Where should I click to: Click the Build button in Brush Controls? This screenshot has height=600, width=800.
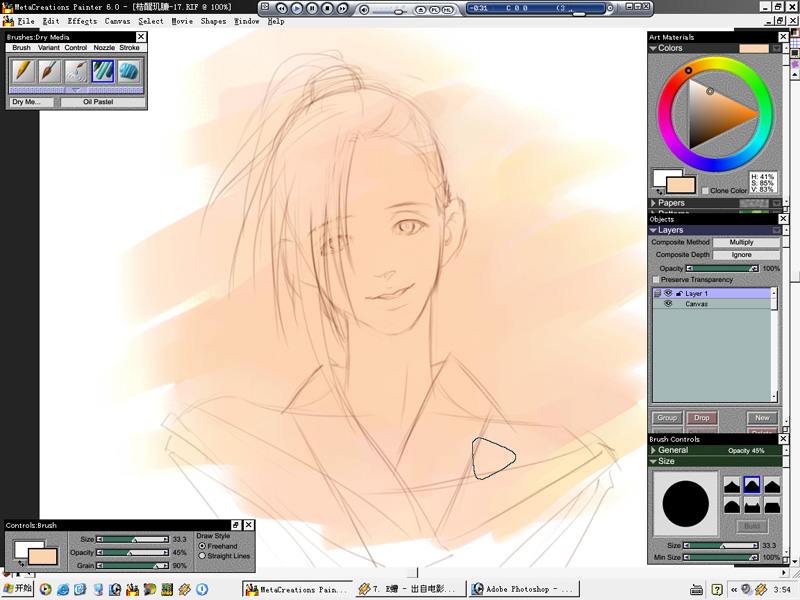[x=752, y=526]
